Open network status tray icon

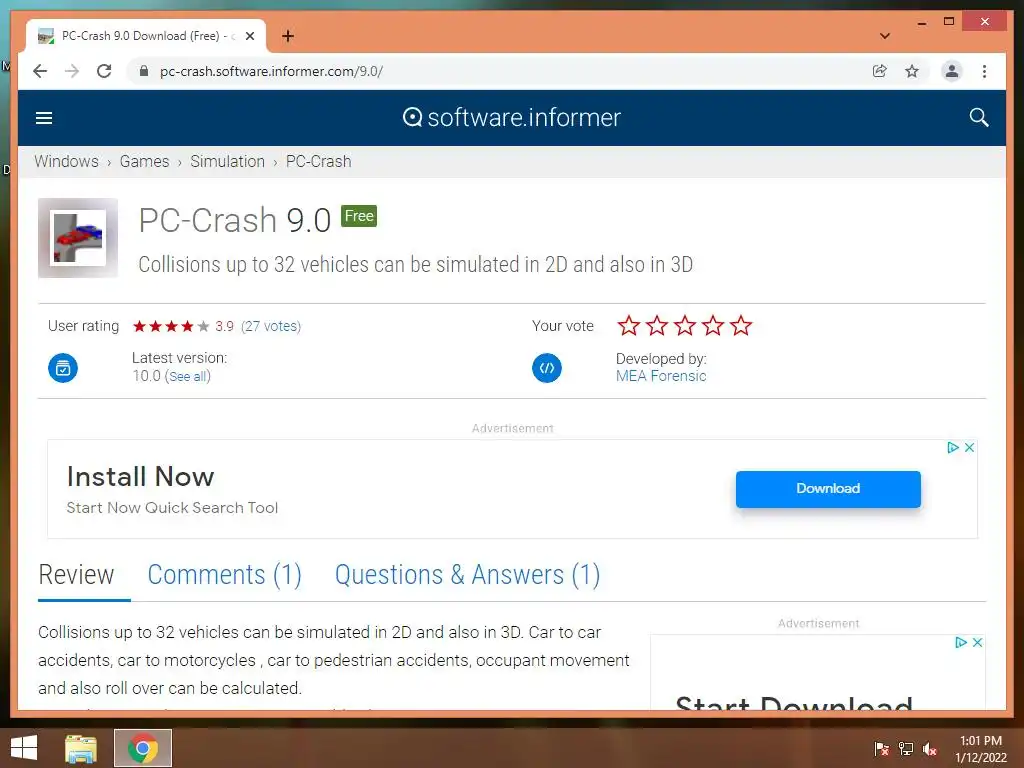click(906, 748)
